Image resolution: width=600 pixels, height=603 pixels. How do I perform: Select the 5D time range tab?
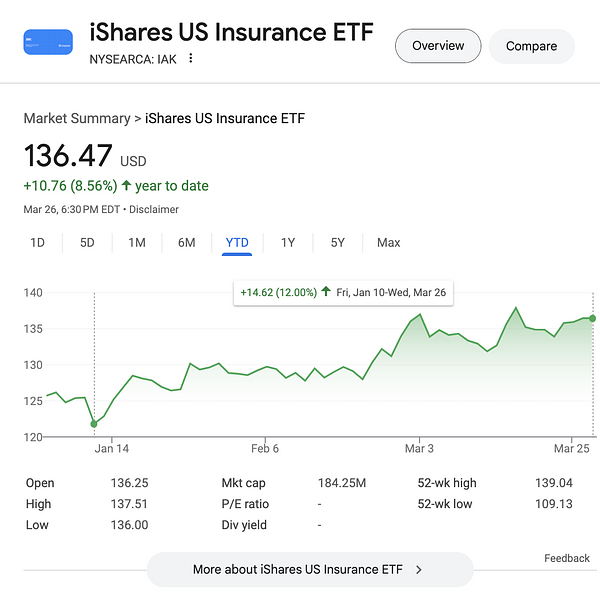pos(87,243)
